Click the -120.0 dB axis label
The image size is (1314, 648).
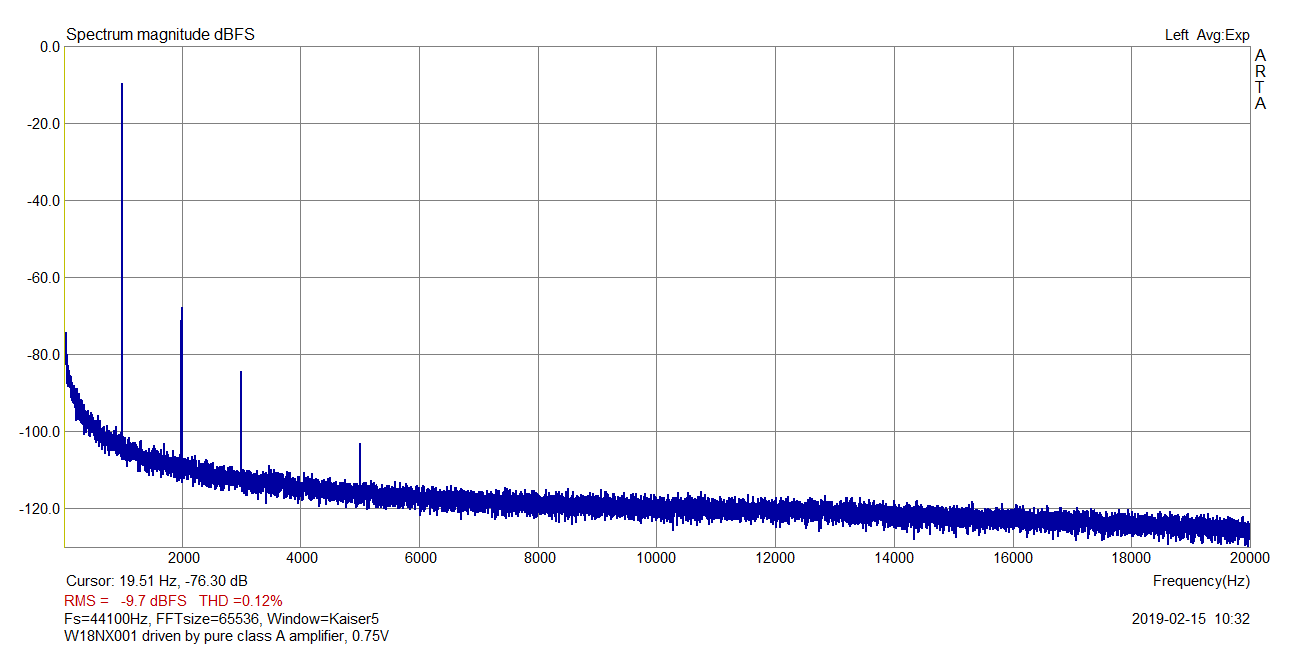click(42, 509)
